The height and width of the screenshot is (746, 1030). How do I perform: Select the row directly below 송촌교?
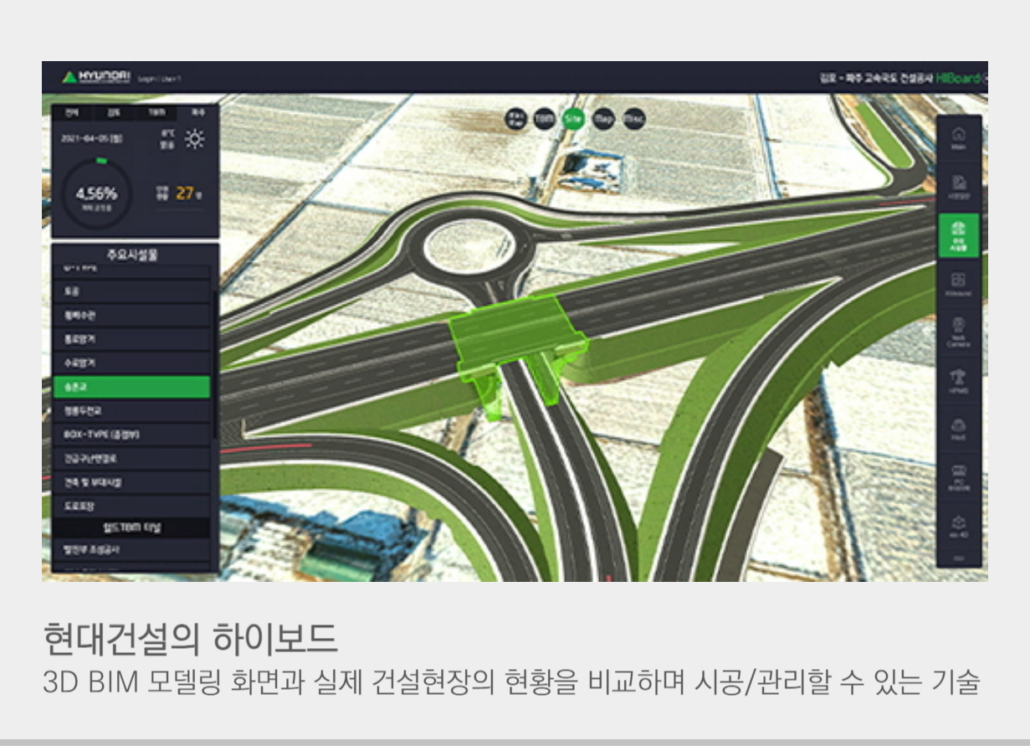131,411
